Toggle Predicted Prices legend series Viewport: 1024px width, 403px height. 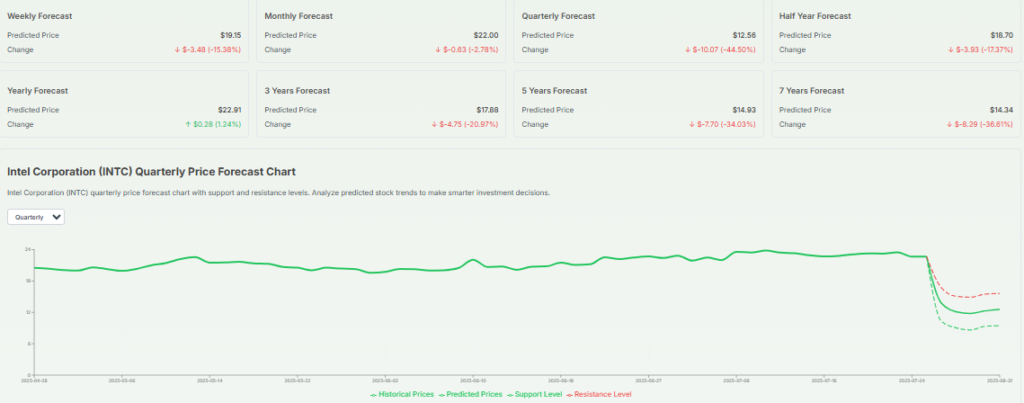[471, 395]
